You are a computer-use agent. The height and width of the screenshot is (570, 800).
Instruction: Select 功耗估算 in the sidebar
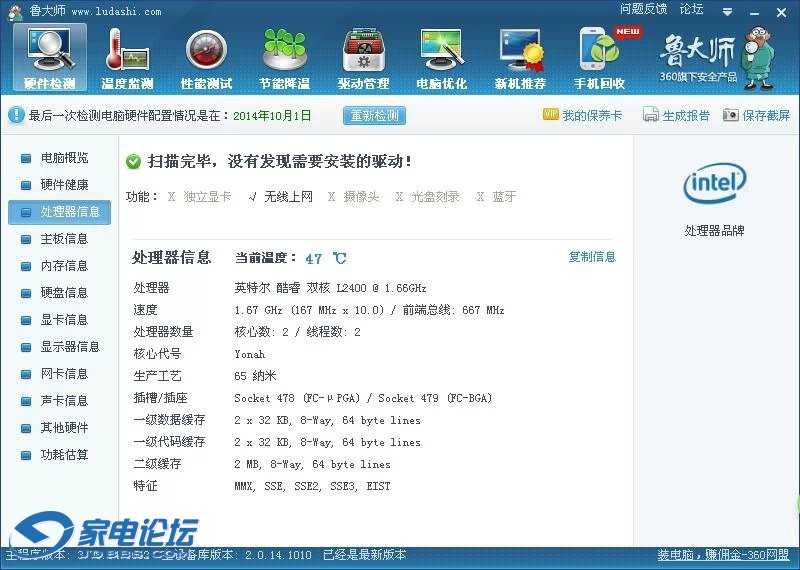coord(59,455)
